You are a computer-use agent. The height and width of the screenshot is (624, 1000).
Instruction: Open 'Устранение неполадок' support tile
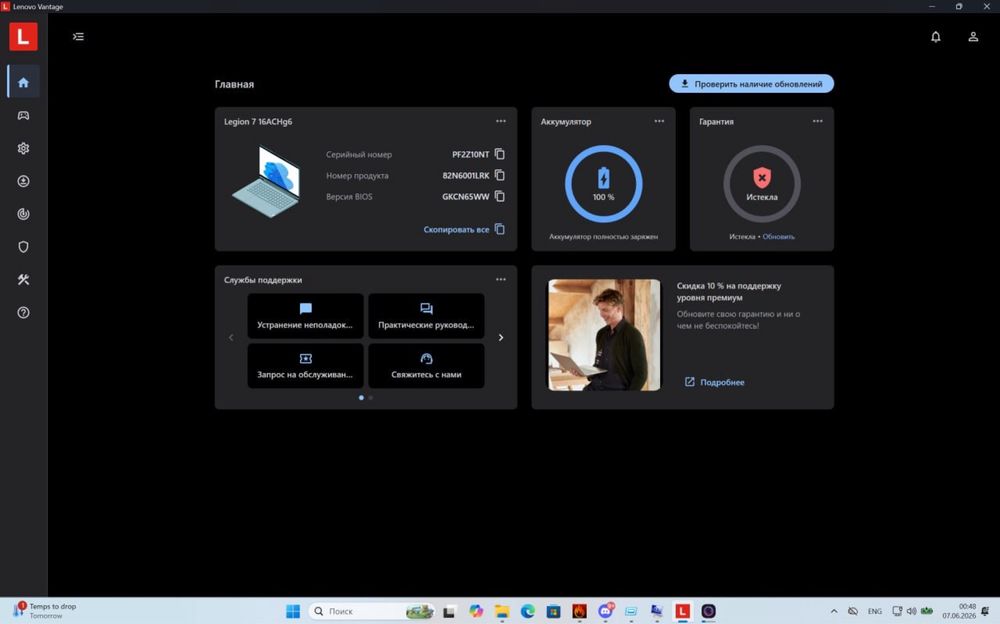pos(305,316)
